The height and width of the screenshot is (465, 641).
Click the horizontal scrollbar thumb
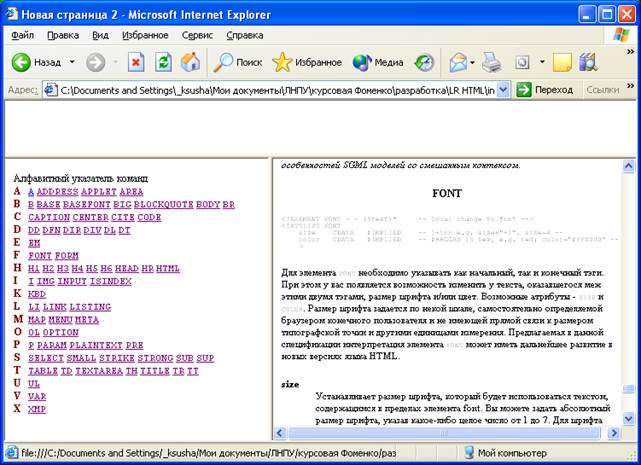[x=444, y=433]
